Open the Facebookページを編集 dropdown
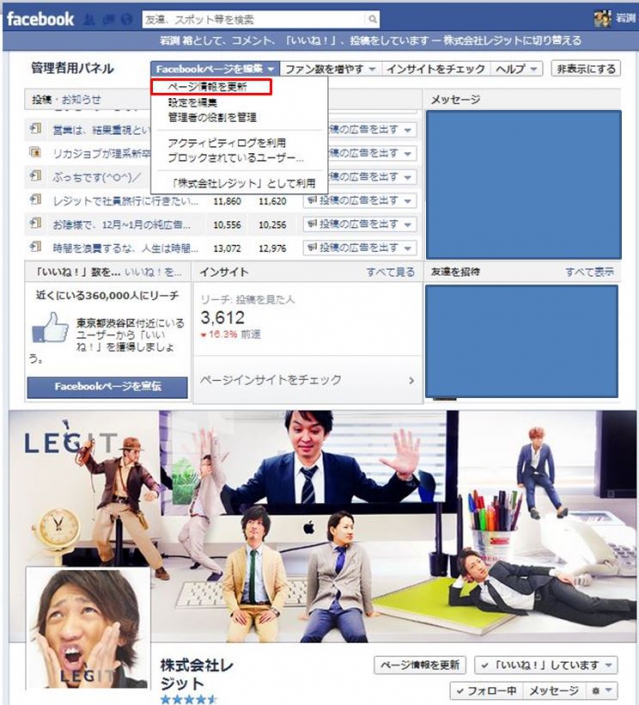This screenshot has width=639, height=705. click(x=215, y=69)
